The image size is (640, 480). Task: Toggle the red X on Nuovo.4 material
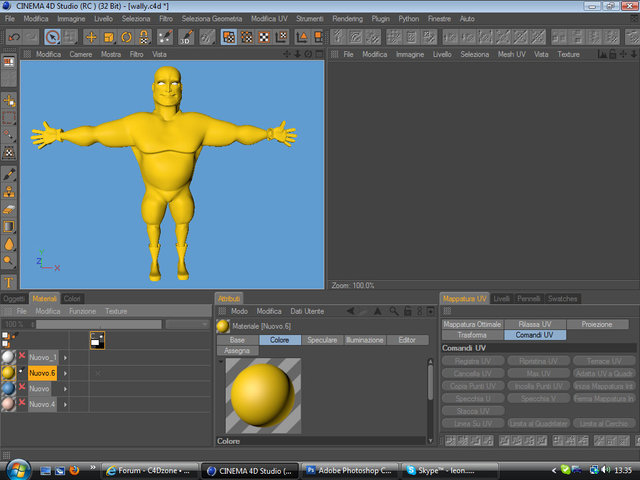click(21, 404)
